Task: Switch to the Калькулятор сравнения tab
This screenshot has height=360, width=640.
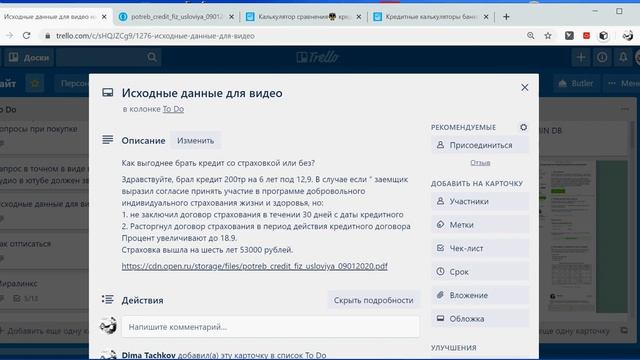Action: point(303,17)
